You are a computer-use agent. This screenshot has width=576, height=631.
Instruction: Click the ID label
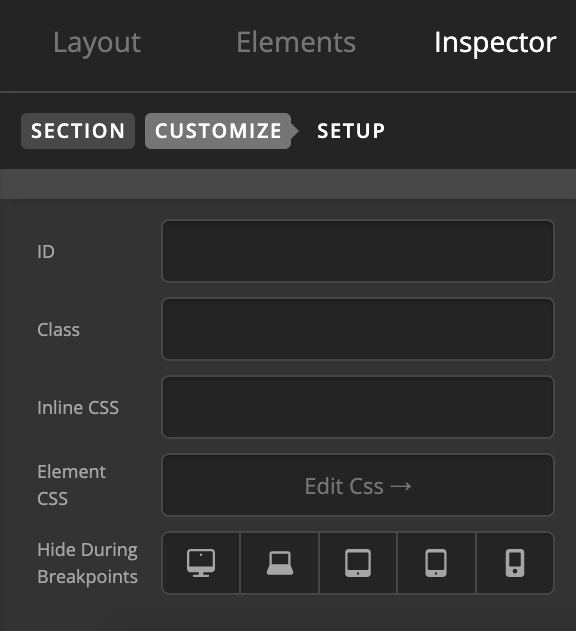45,252
